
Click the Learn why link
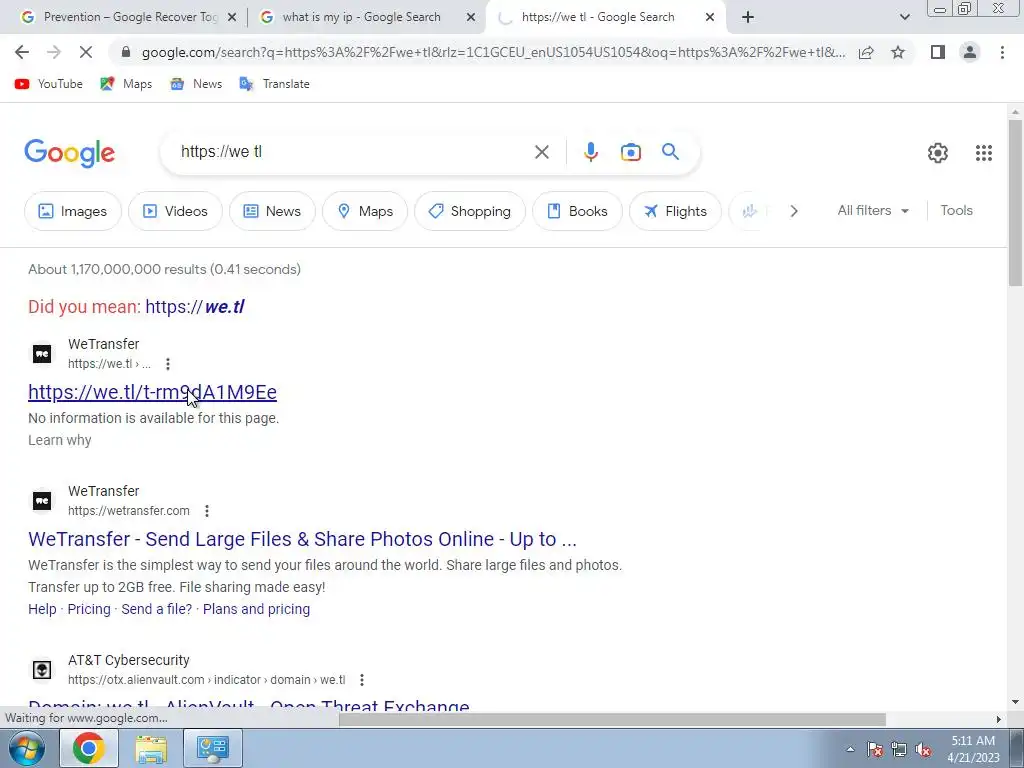pos(59,440)
